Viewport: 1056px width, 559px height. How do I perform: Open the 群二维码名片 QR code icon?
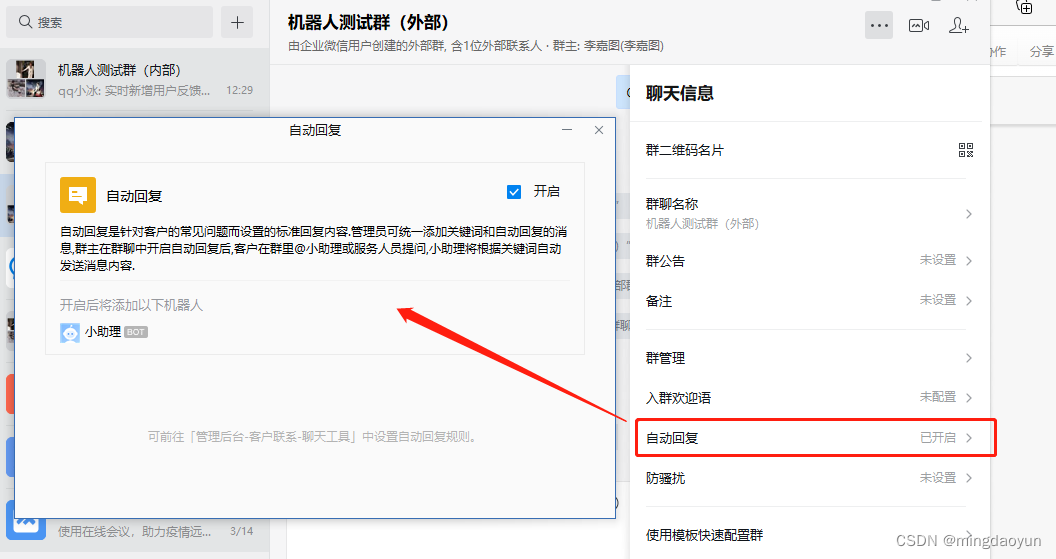point(966,150)
